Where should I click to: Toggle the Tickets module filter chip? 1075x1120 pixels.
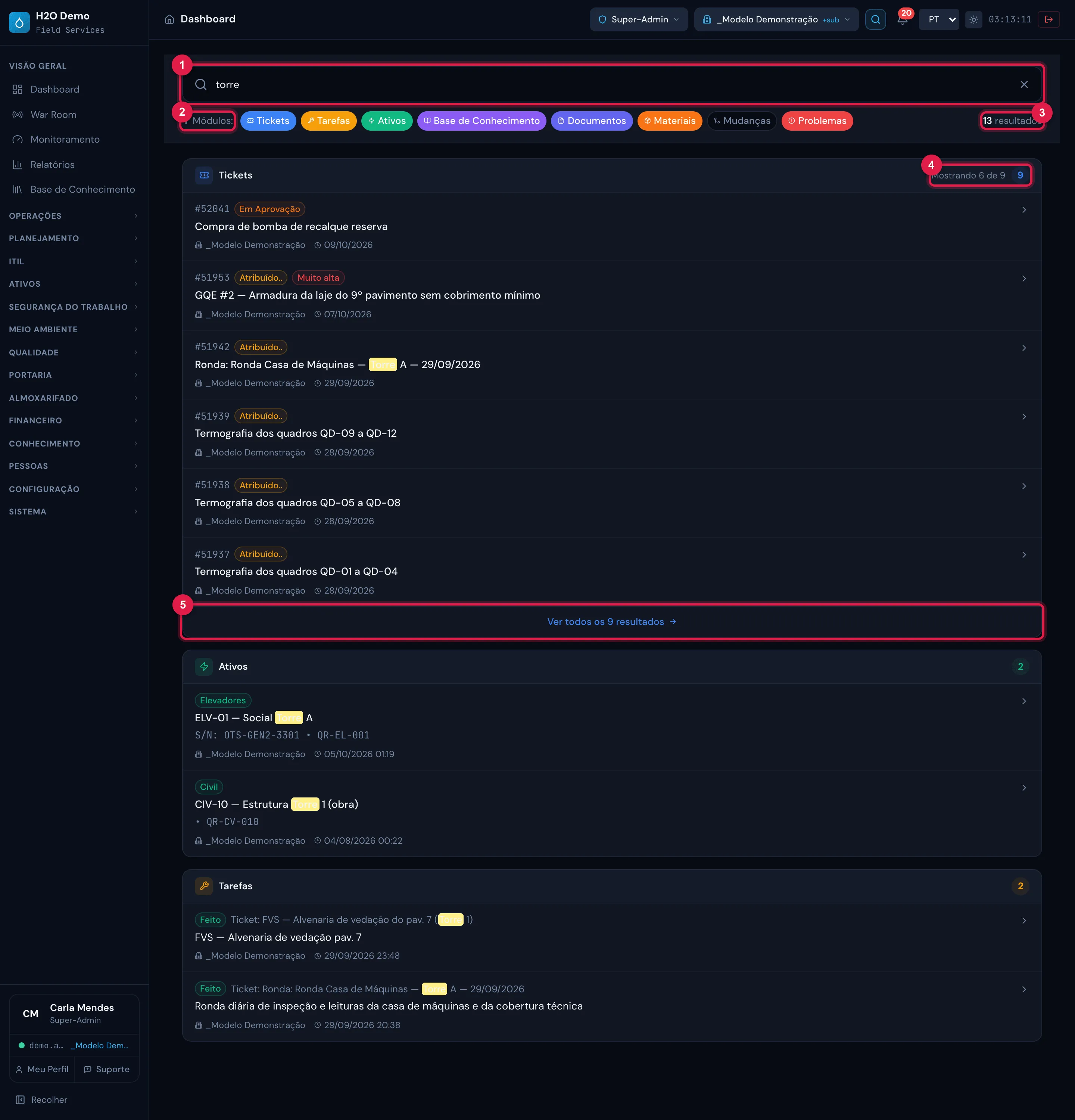coord(268,121)
